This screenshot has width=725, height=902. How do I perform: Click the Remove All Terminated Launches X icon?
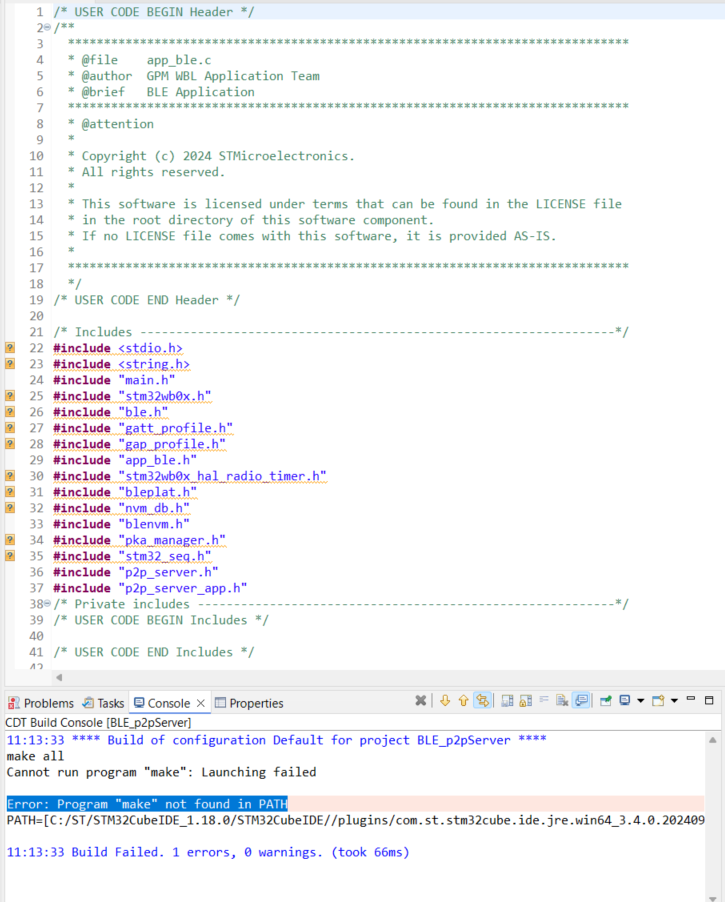coord(421,701)
